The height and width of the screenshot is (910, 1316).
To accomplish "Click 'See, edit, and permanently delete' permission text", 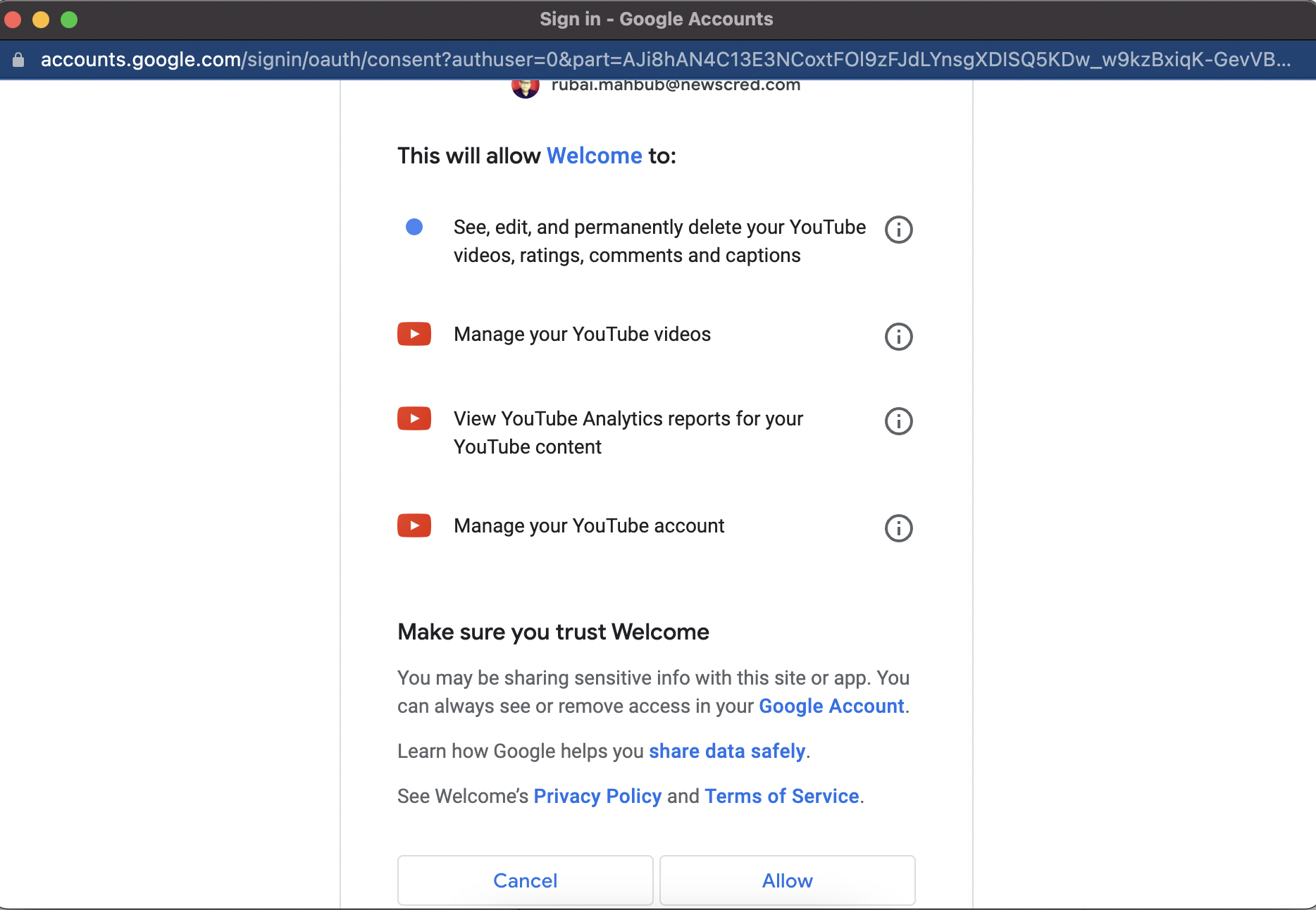I will tap(659, 241).
